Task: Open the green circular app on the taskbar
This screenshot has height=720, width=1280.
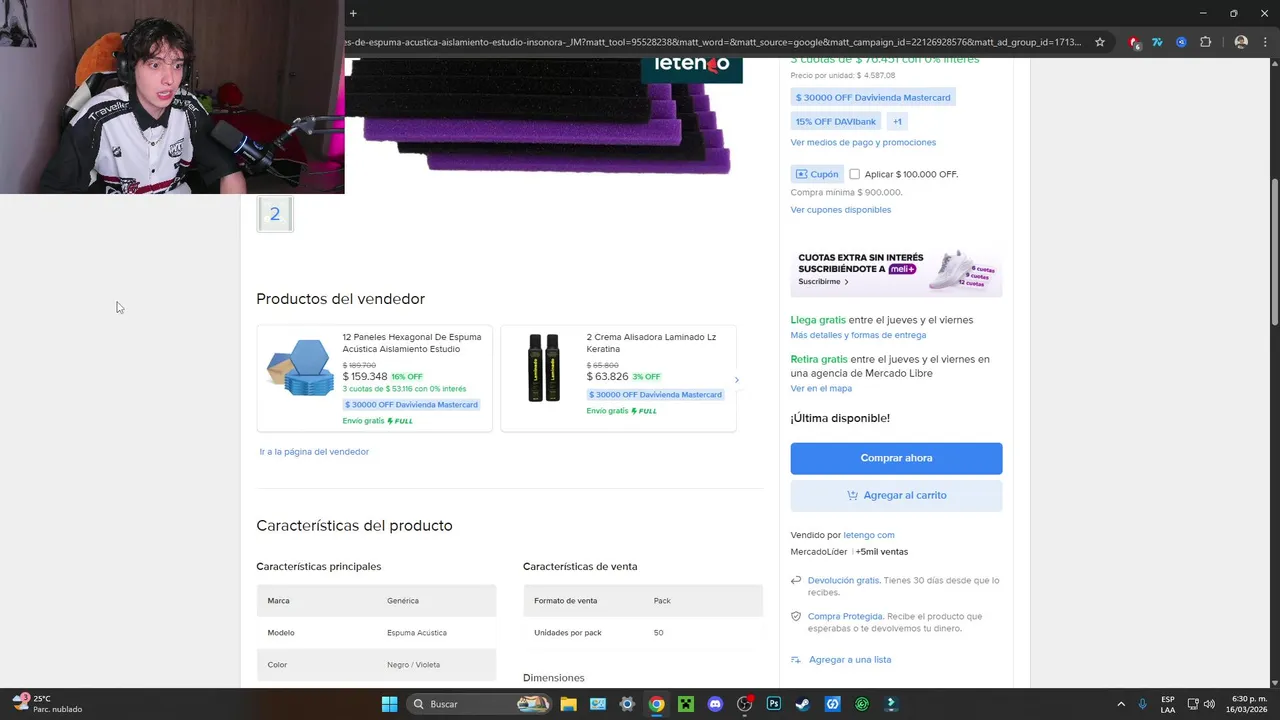Action: [x=862, y=704]
